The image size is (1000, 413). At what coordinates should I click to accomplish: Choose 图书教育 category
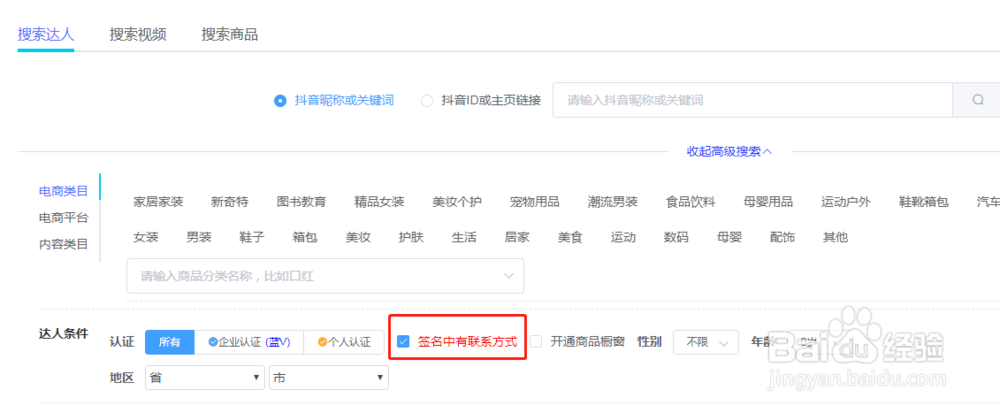point(302,202)
